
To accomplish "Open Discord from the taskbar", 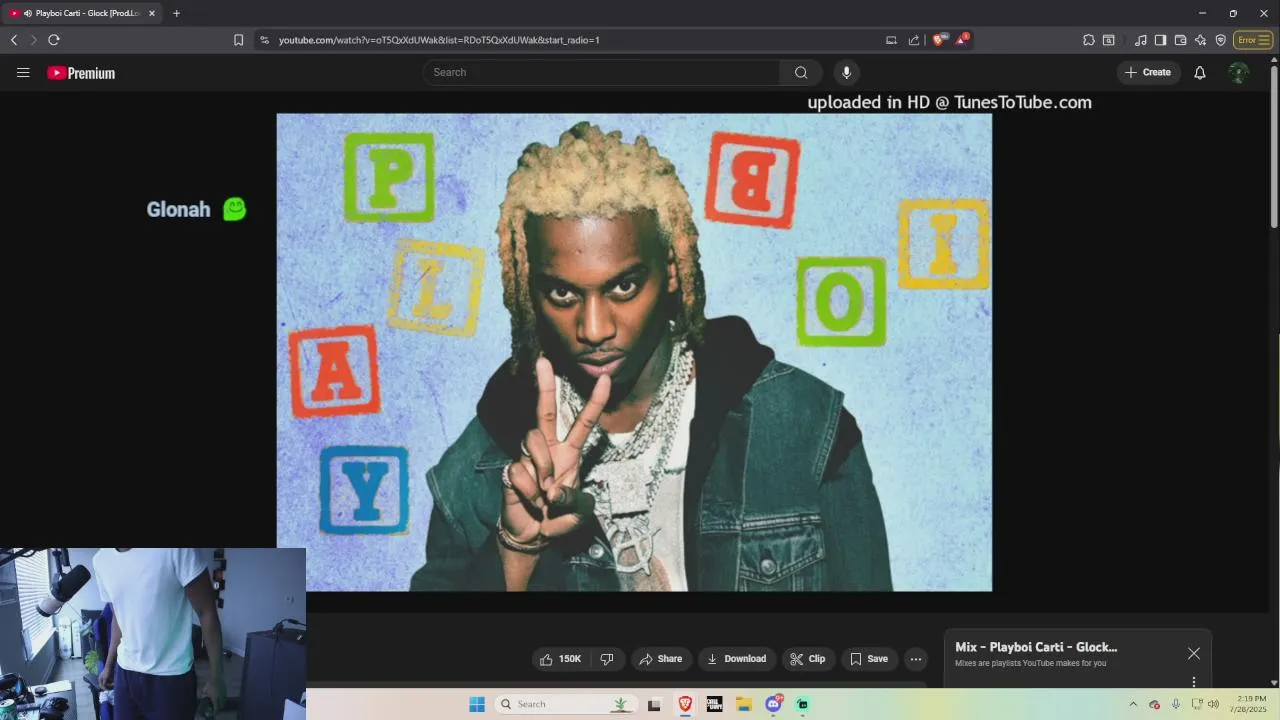I will [773, 704].
